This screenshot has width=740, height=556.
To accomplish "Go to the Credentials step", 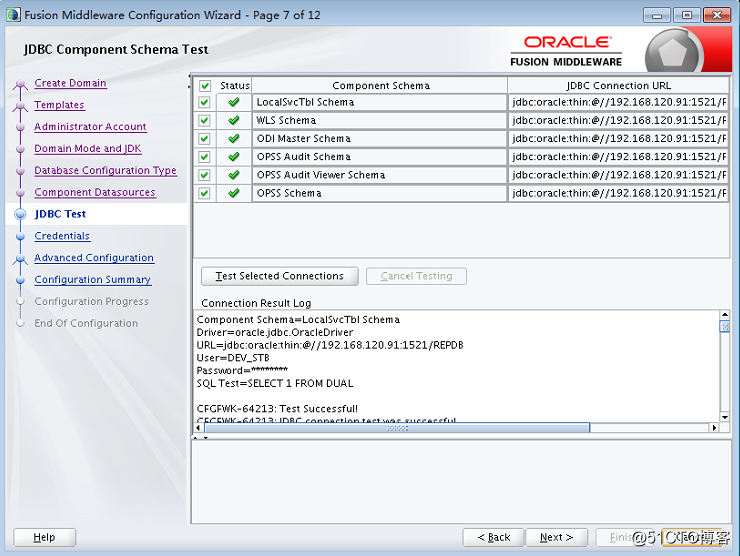I will click(62, 236).
